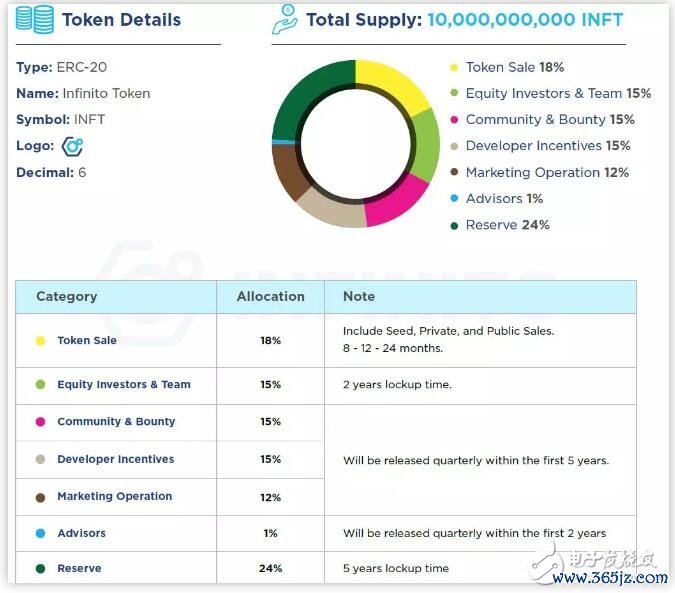Click the yellow Token Sale legend dot

(454, 68)
